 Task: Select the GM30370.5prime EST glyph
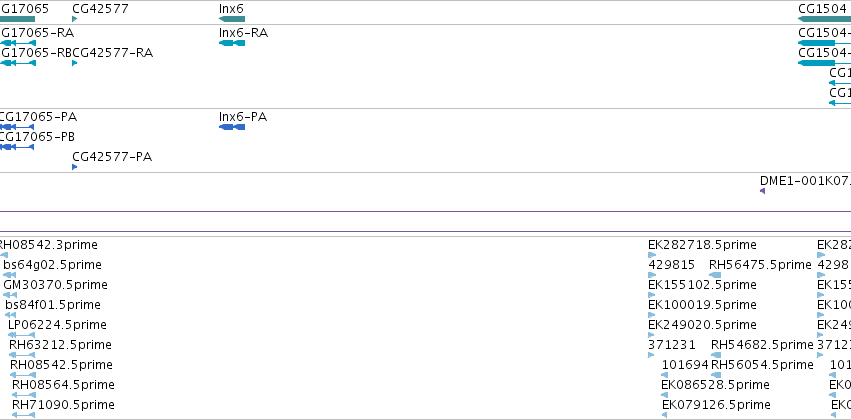[x=10, y=295]
